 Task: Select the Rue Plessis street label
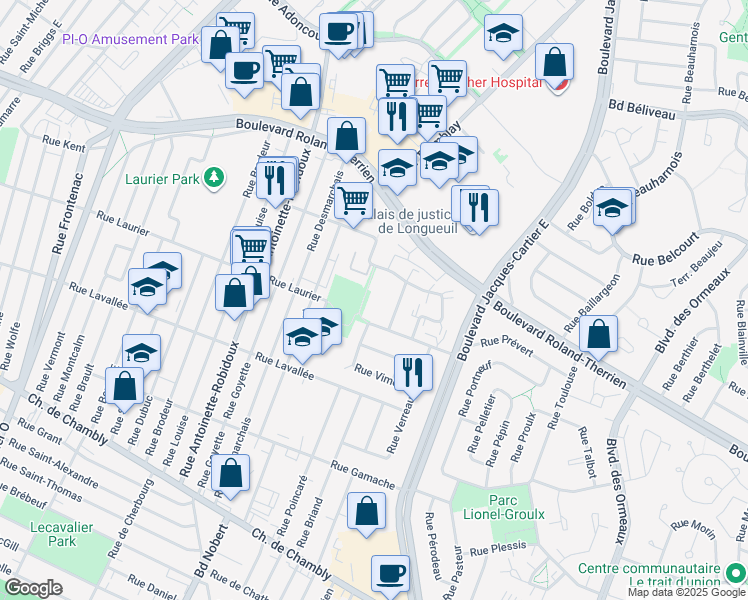point(498,548)
